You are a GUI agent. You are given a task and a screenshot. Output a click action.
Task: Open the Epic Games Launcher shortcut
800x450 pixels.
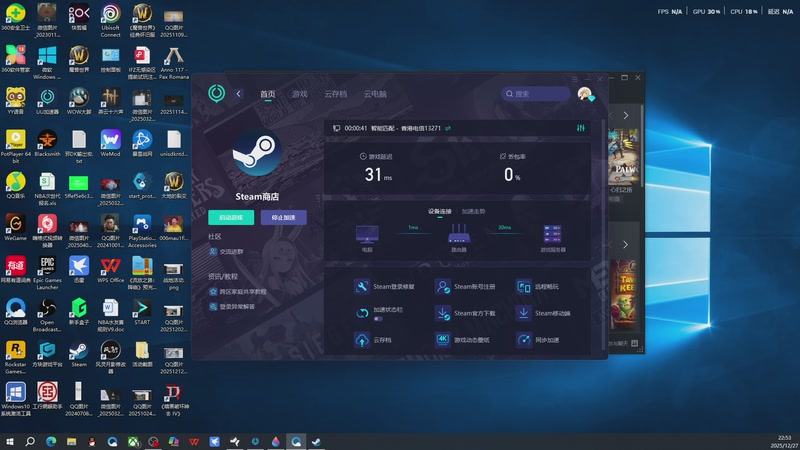[47, 273]
